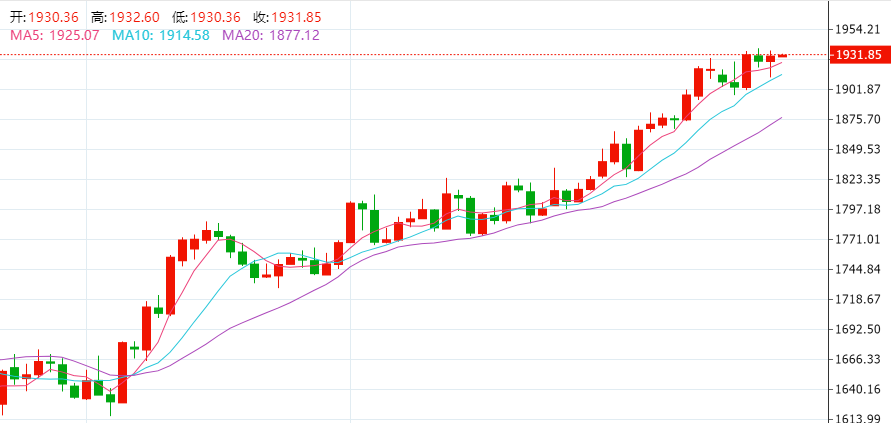
Task: Click the large red candle rising from 1640
Action: (x=122, y=372)
